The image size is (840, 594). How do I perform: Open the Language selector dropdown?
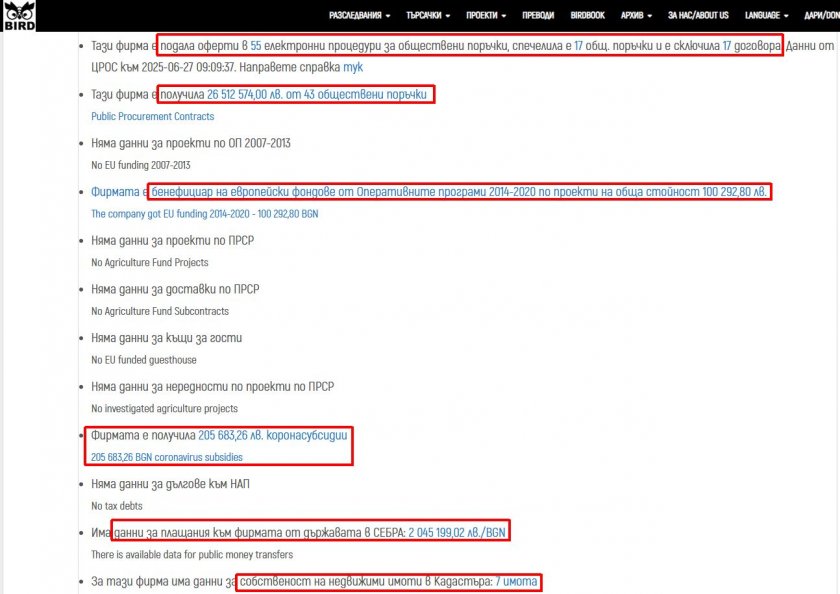[767, 16]
